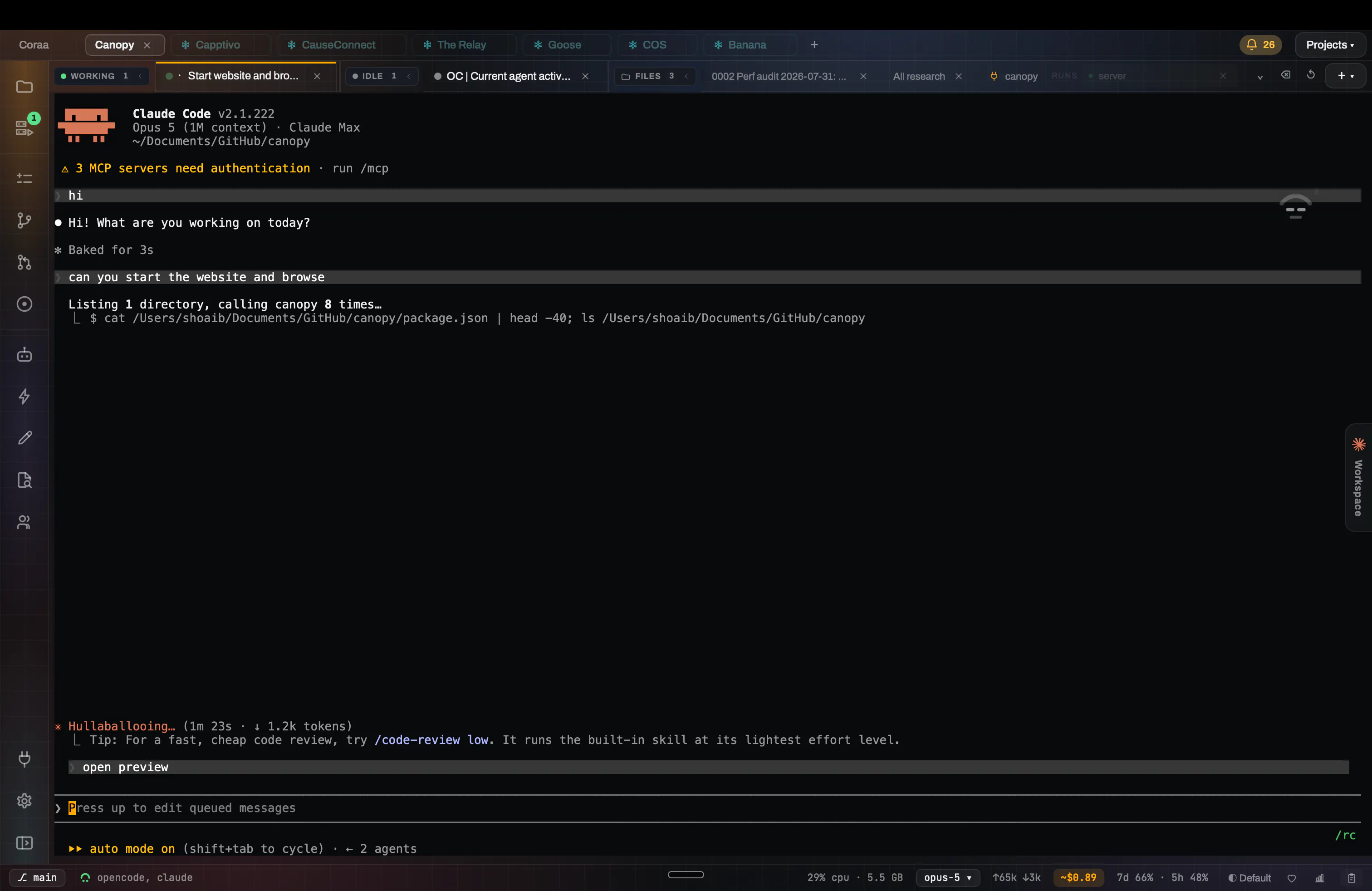The height and width of the screenshot is (891, 1372).
Task: Click the prompt input field
Action: pos(707,808)
